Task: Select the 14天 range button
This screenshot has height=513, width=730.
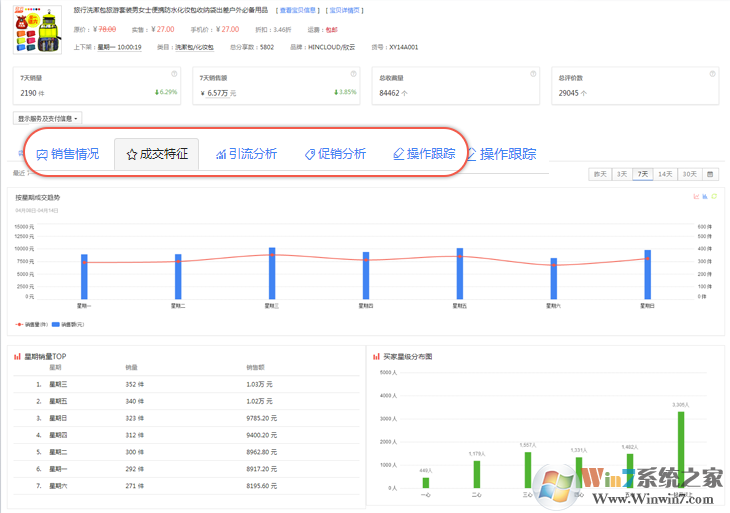Action: tap(665, 174)
